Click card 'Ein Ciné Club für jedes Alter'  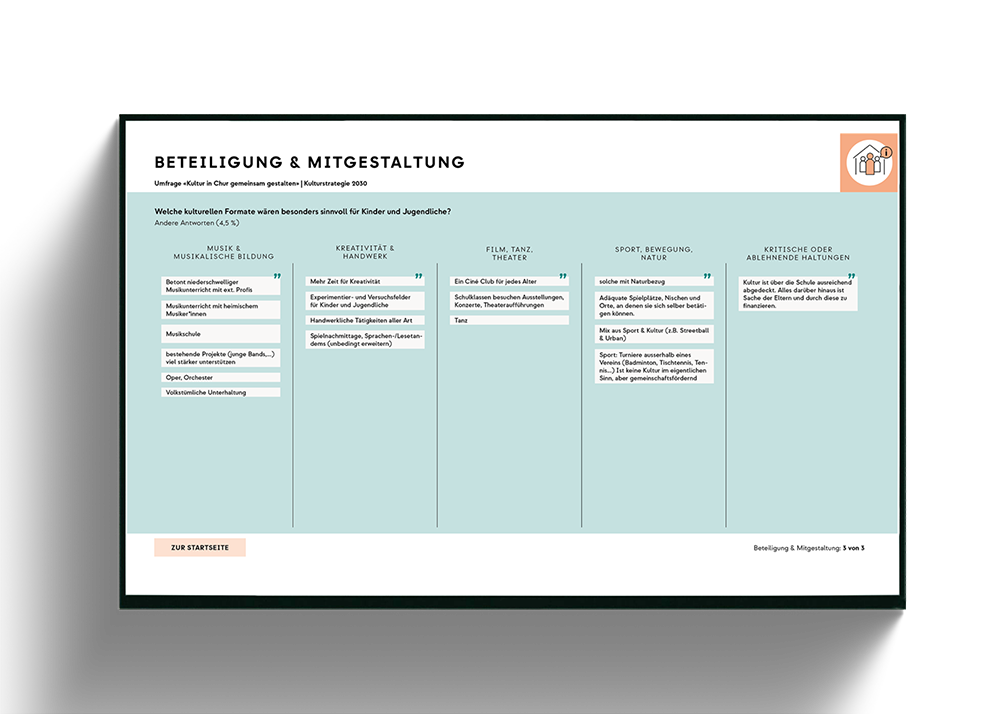[x=509, y=281]
